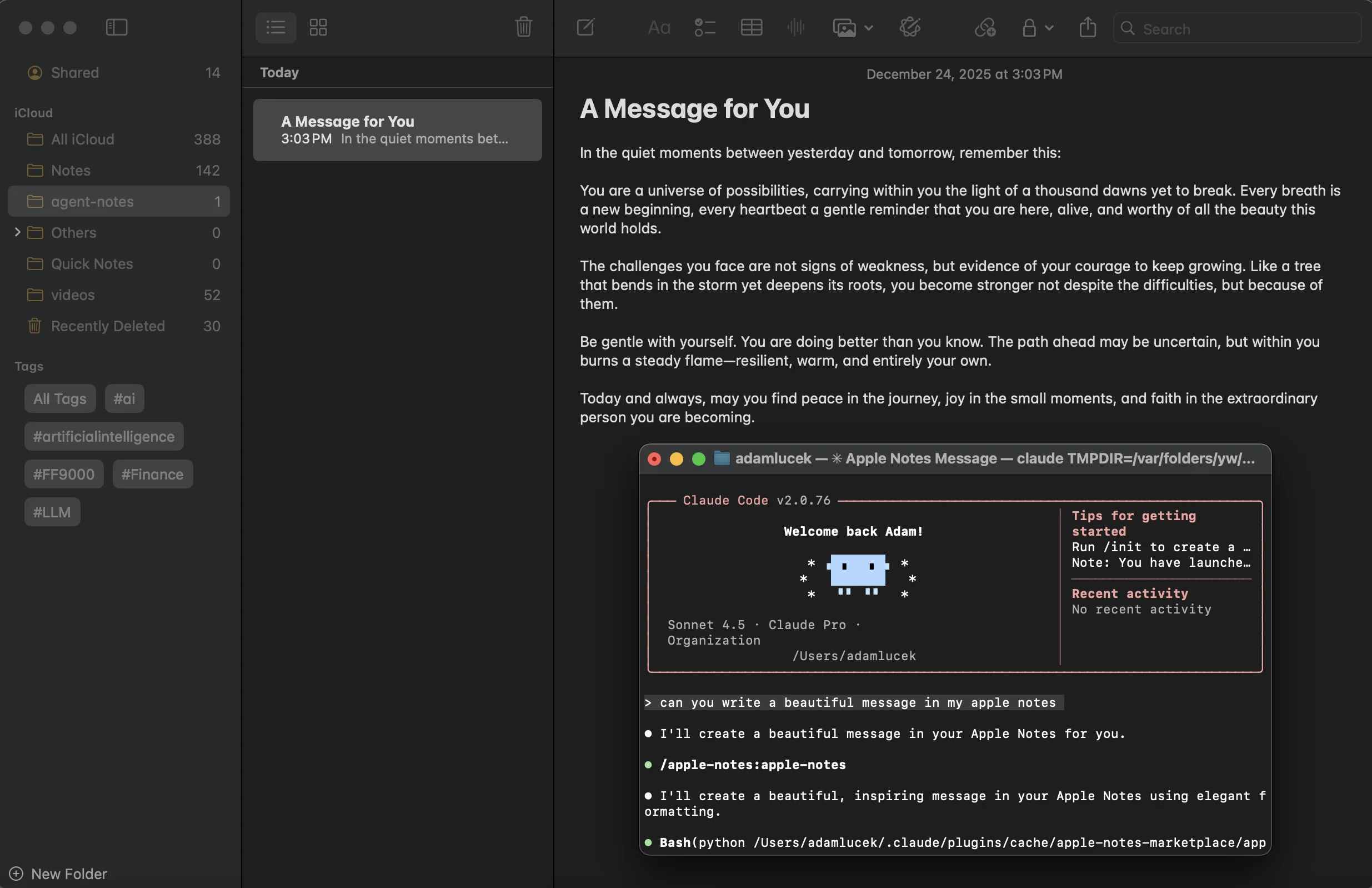Click the add link icon

pos(984,27)
